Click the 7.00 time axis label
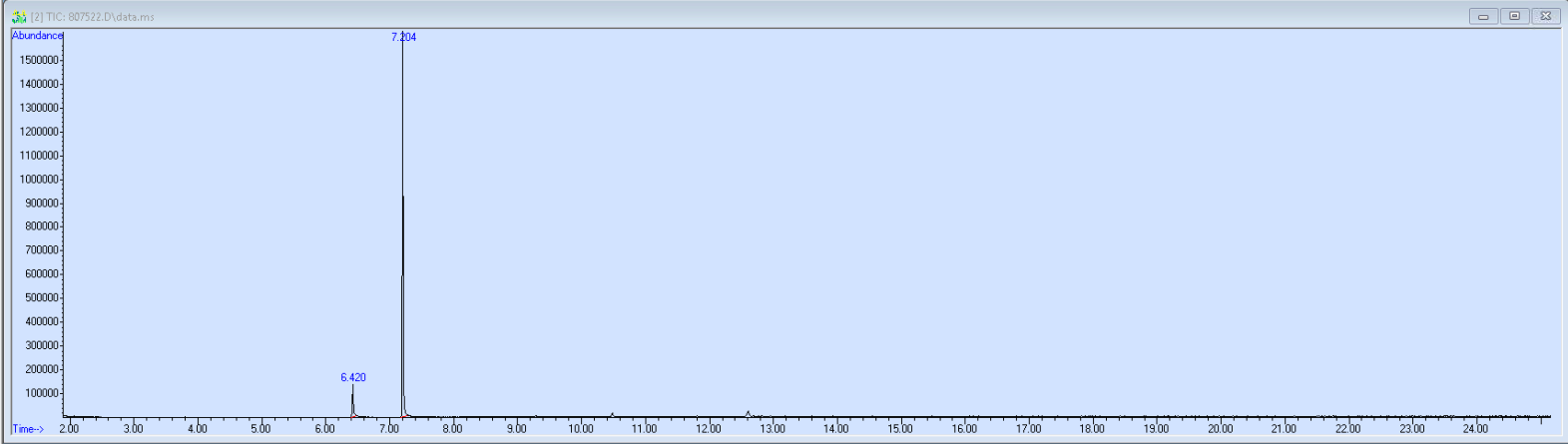 pyautogui.click(x=388, y=429)
